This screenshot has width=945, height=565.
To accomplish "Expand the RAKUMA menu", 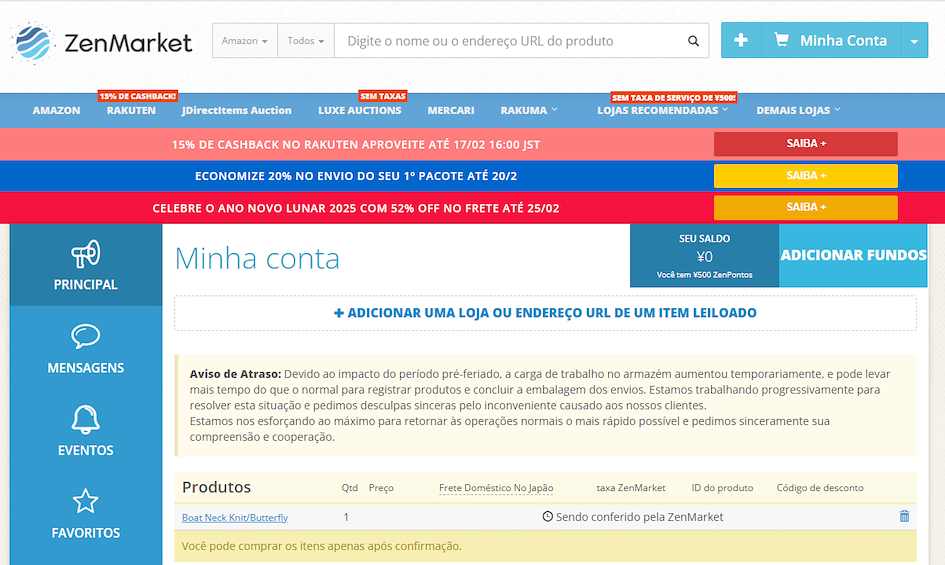I will coord(529,110).
